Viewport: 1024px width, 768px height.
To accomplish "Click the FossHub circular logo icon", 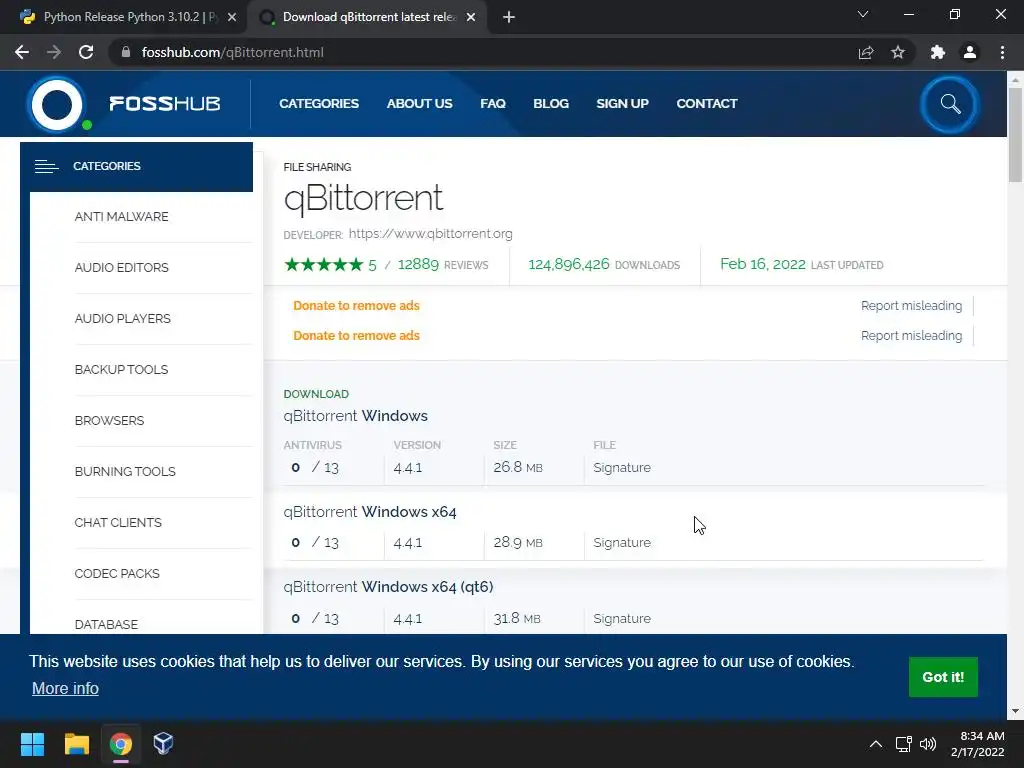I will click(57, 104).
